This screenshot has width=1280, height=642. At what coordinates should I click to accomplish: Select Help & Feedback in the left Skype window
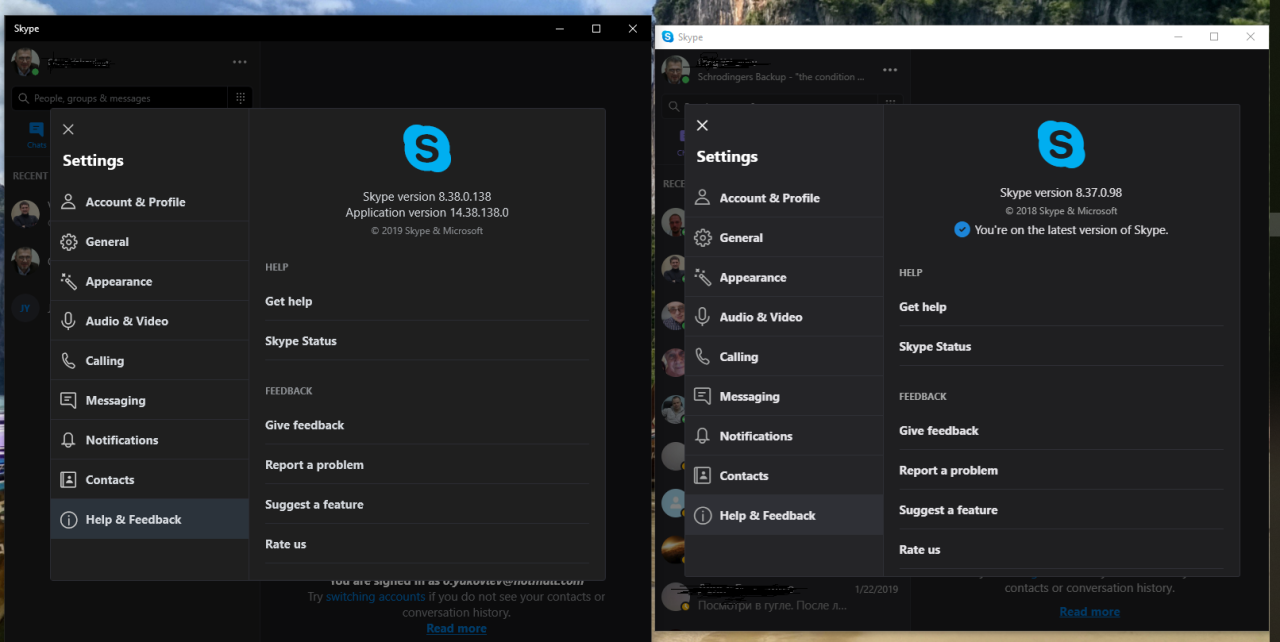150,520
